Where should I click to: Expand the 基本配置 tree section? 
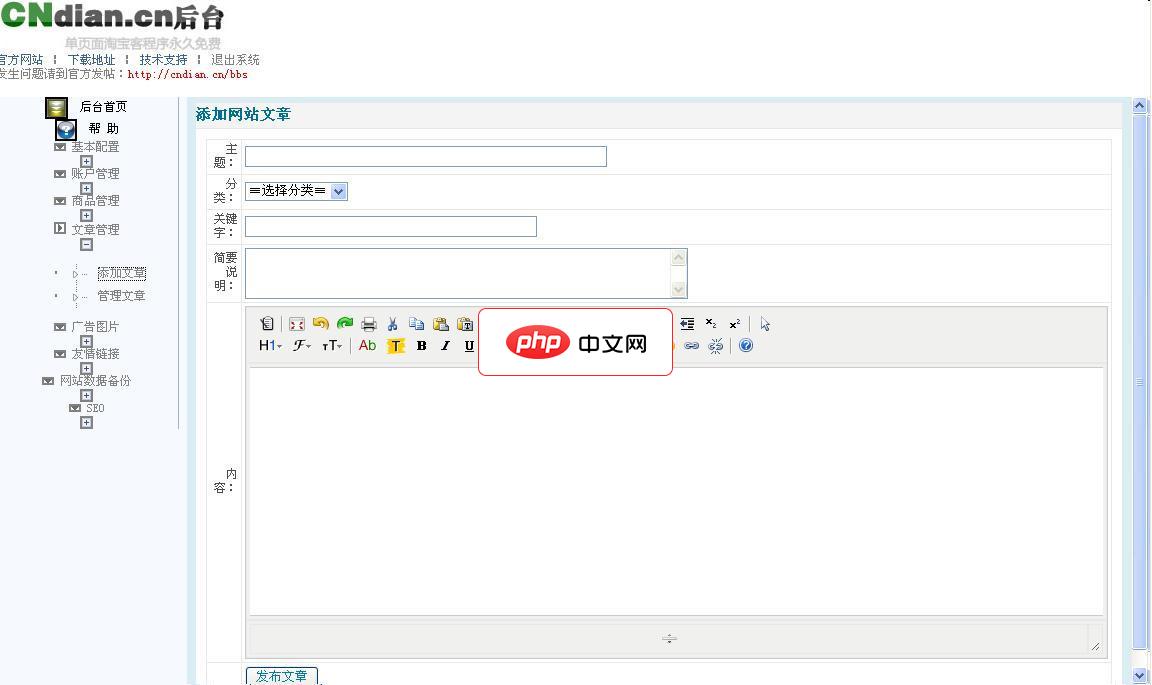click(86, 162)
